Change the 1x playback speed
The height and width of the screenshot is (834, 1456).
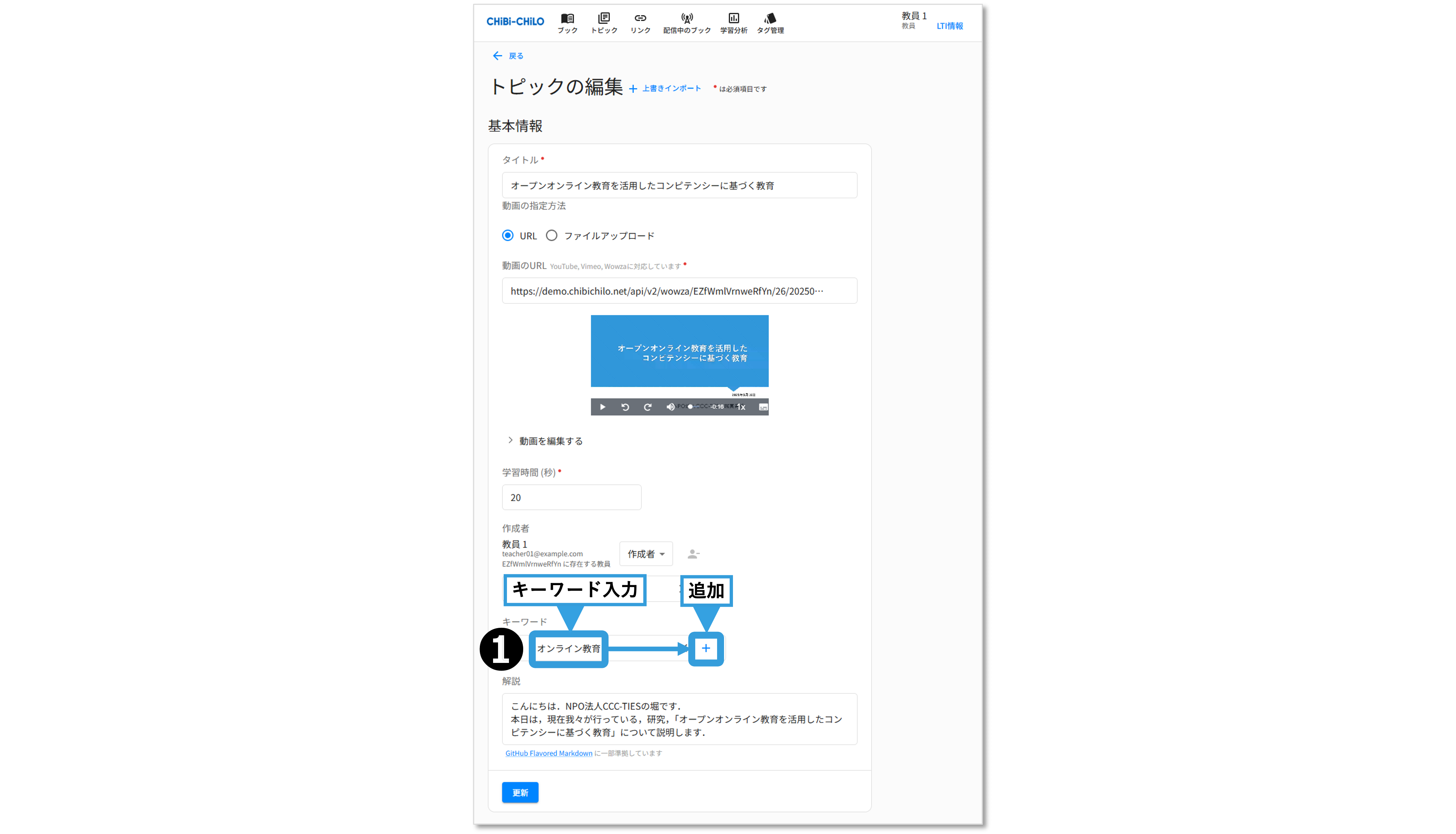(x=741, y=407)
